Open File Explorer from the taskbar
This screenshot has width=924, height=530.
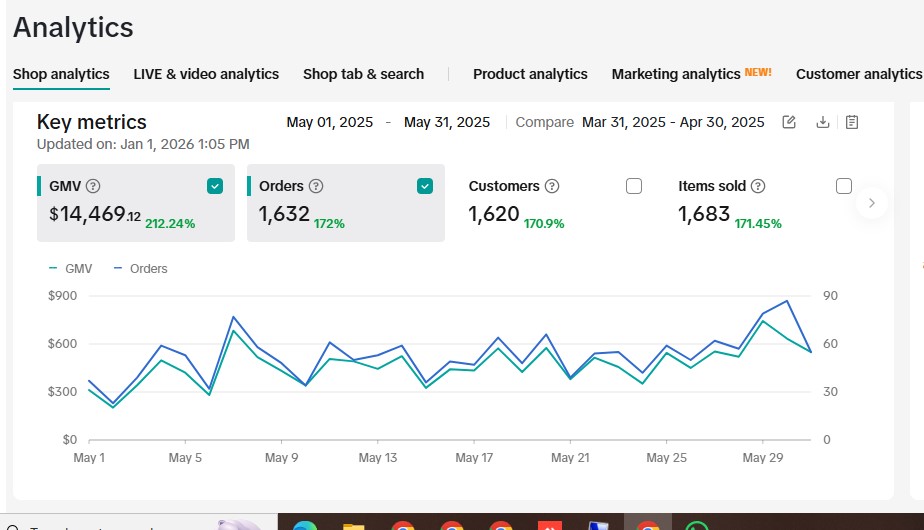tap(354, 526)
